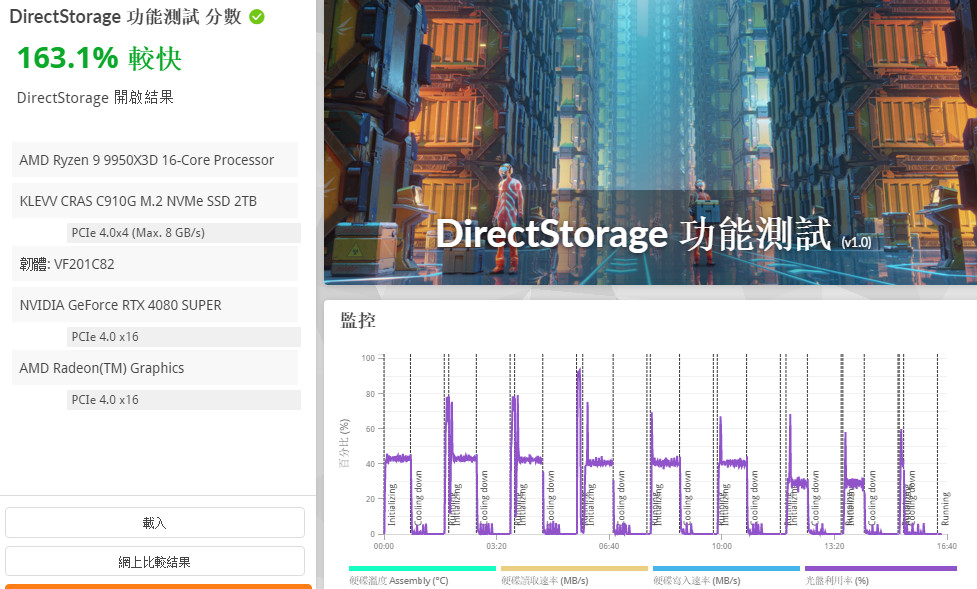Click the DirectStorage 功能測試 banner image
977x589 pixels.
650,140
